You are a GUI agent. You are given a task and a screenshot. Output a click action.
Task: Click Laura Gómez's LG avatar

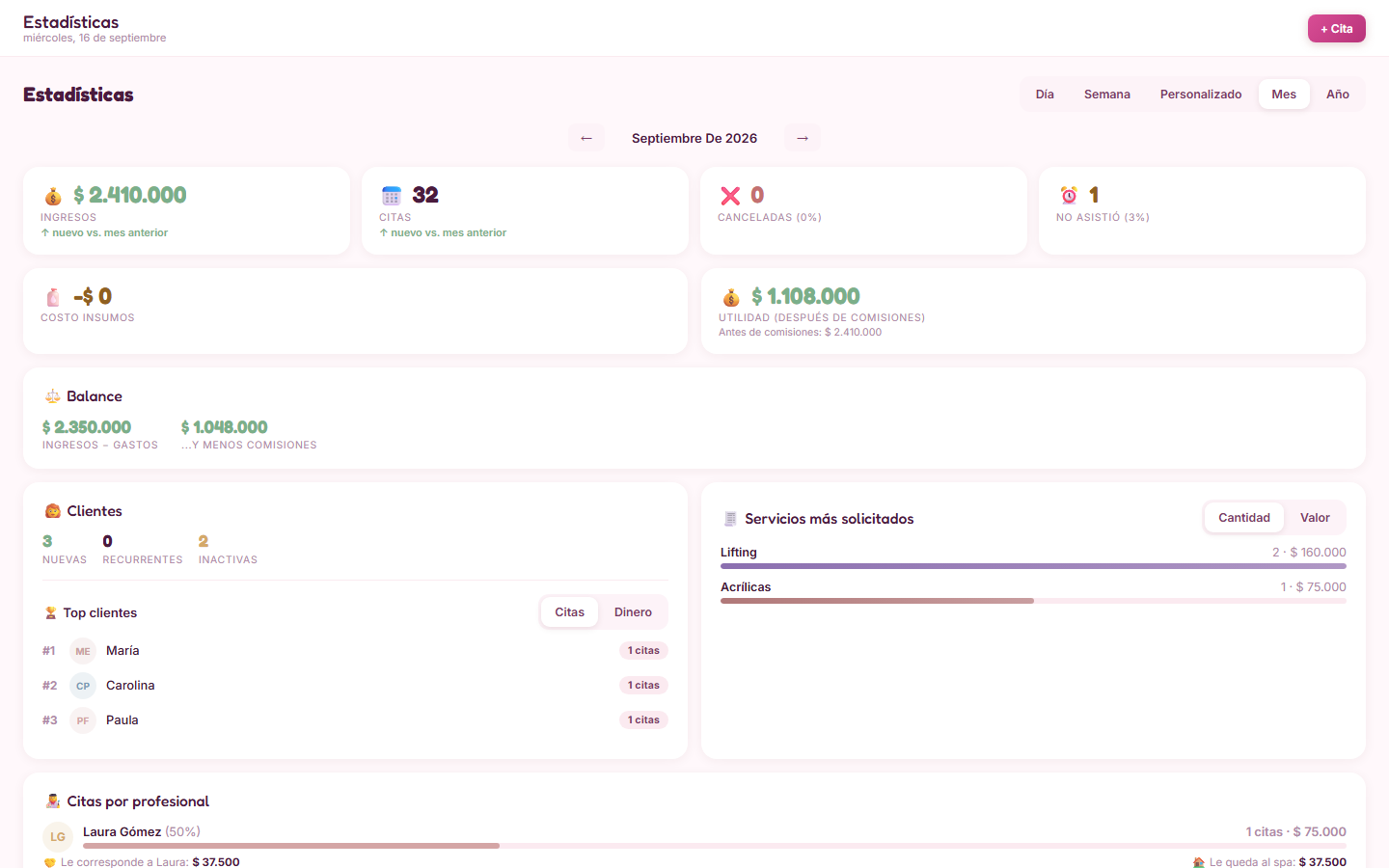pyautogui.click(x=58, y=837)
